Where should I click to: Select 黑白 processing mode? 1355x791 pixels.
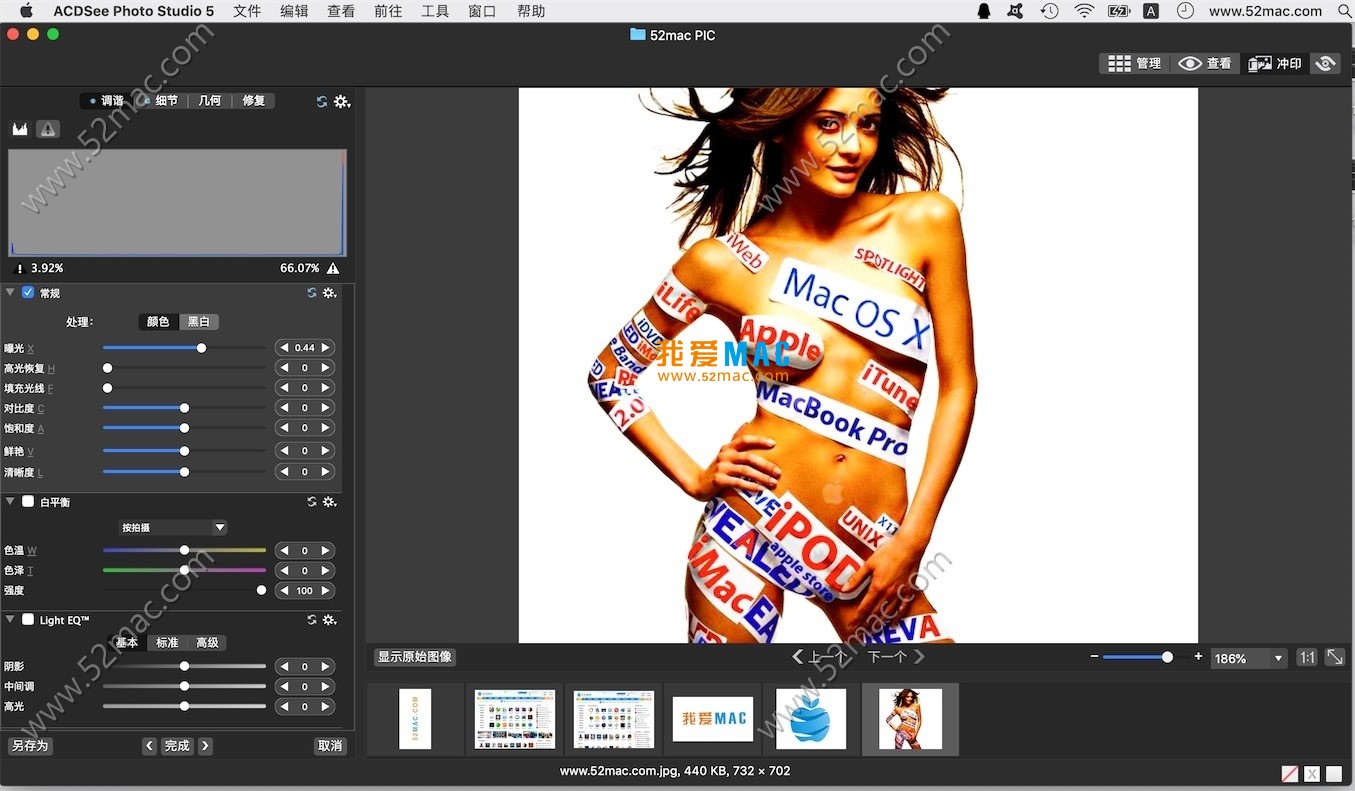(x=199, y=322)
